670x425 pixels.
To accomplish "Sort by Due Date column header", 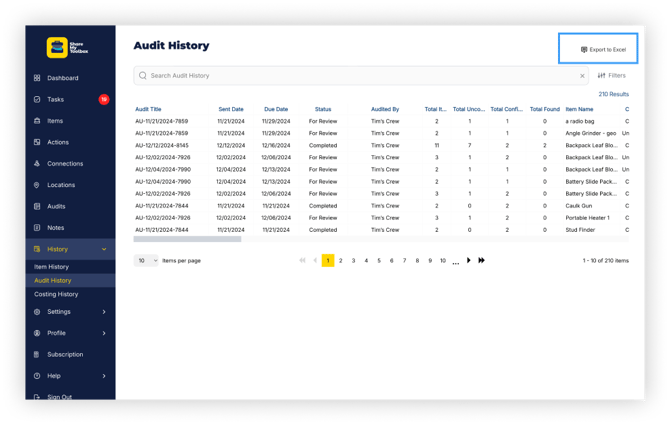I will (276, 109).
